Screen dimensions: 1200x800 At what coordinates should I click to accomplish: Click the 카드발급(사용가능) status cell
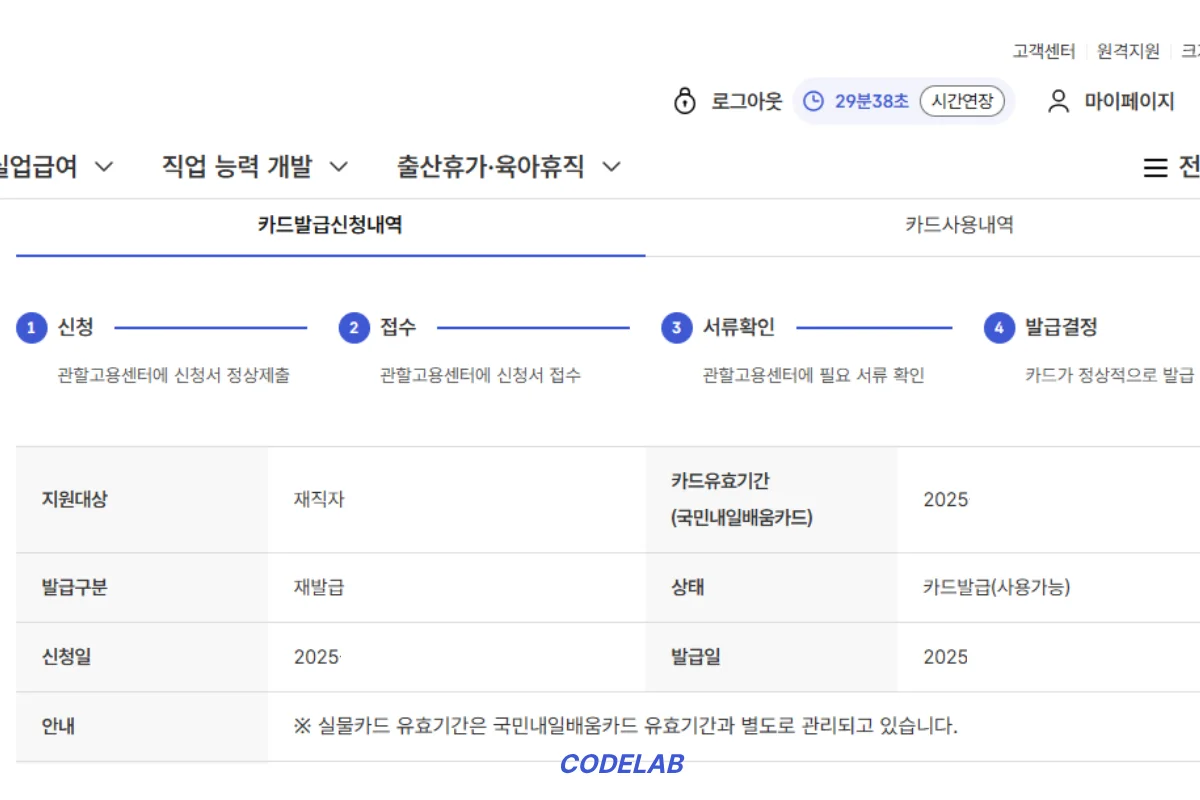click(x=996, y=587)
